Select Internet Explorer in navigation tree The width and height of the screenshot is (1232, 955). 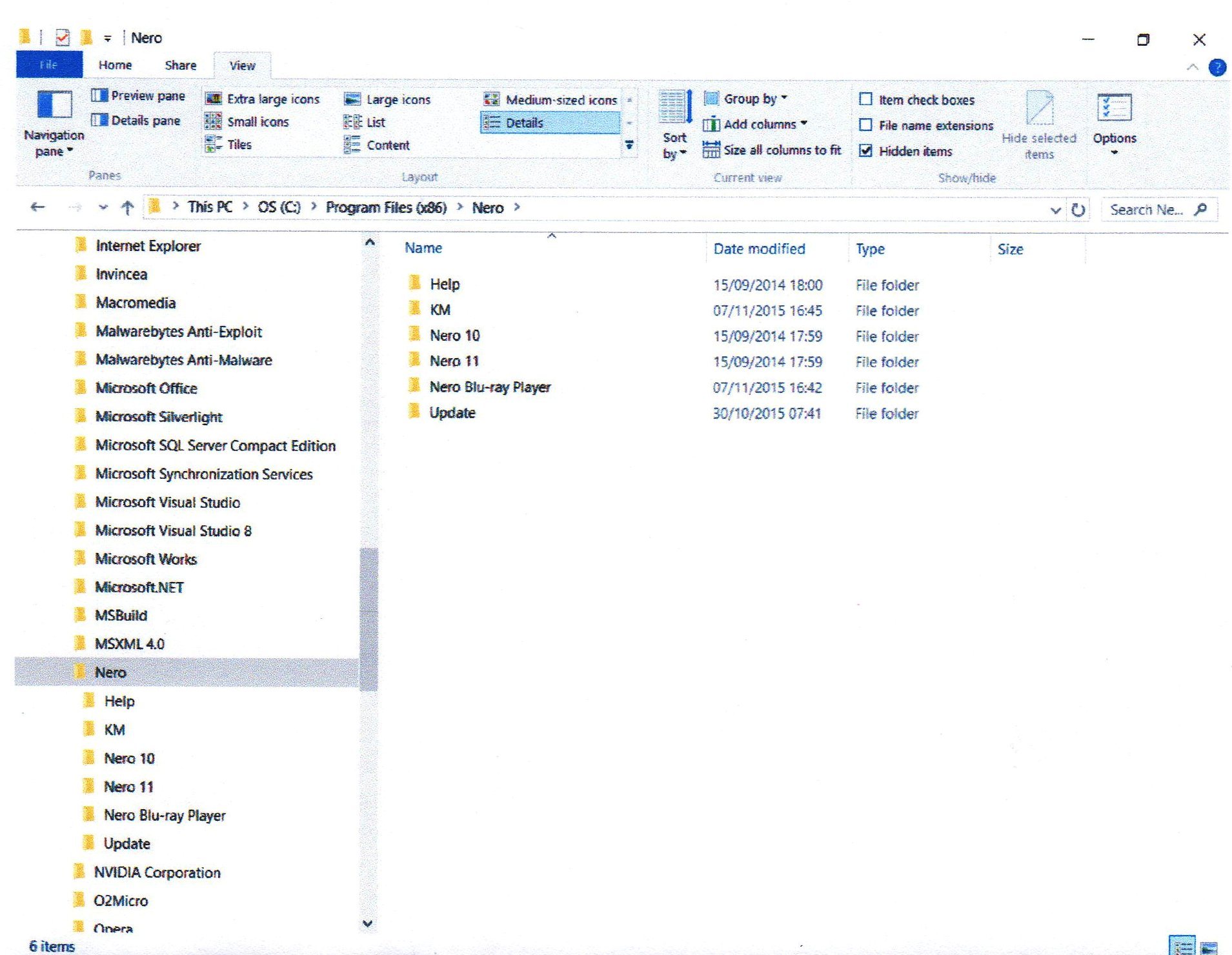click(148, 246)
